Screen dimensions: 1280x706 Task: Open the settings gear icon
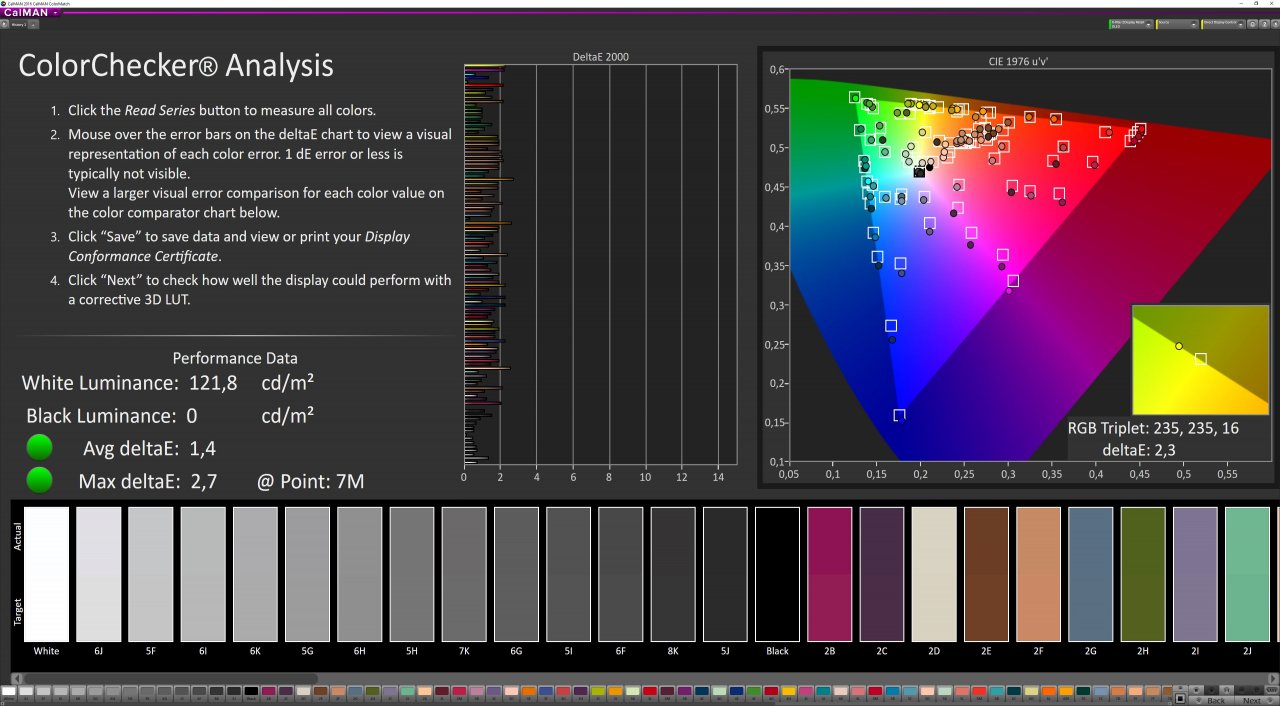(1253, 24)
